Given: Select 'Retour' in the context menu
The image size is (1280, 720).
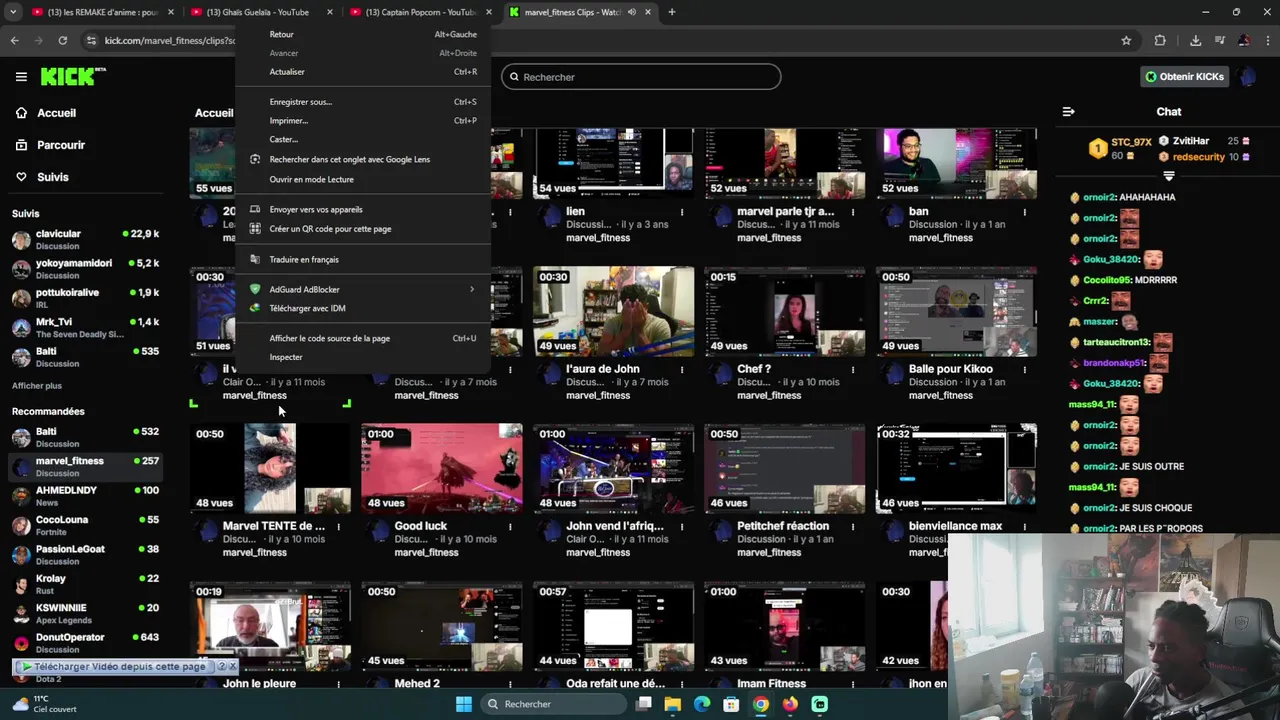Looking at the screenshot, I should 363,34.
